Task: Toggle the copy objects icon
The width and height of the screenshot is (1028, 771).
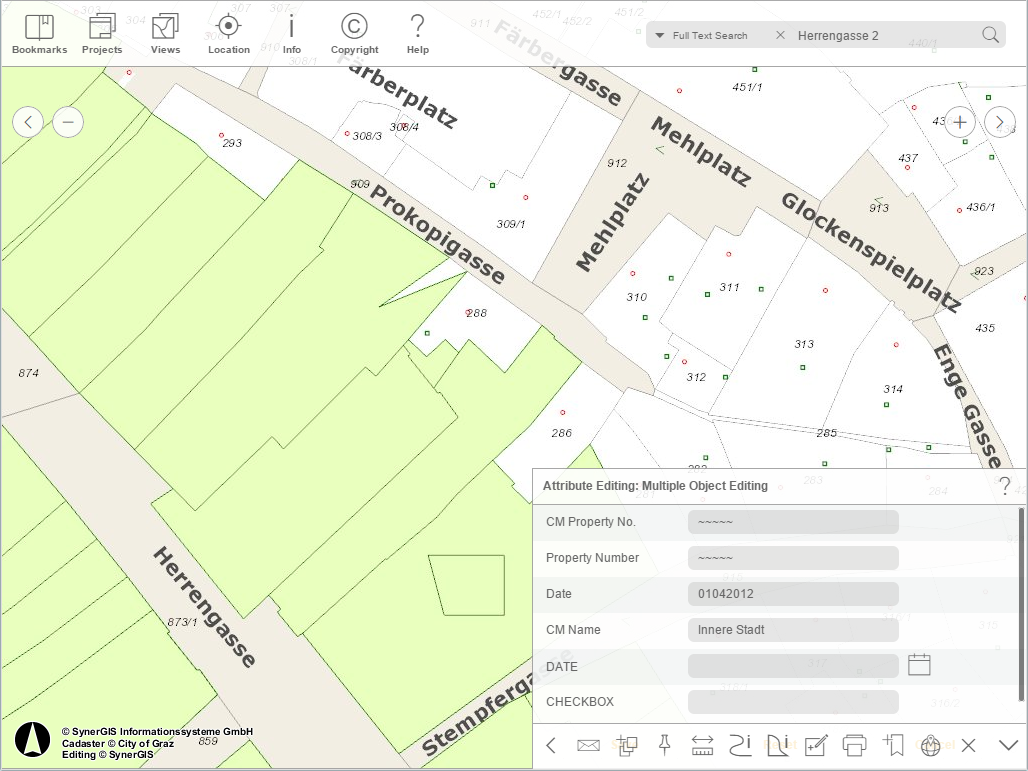Action: click(625, 745)
